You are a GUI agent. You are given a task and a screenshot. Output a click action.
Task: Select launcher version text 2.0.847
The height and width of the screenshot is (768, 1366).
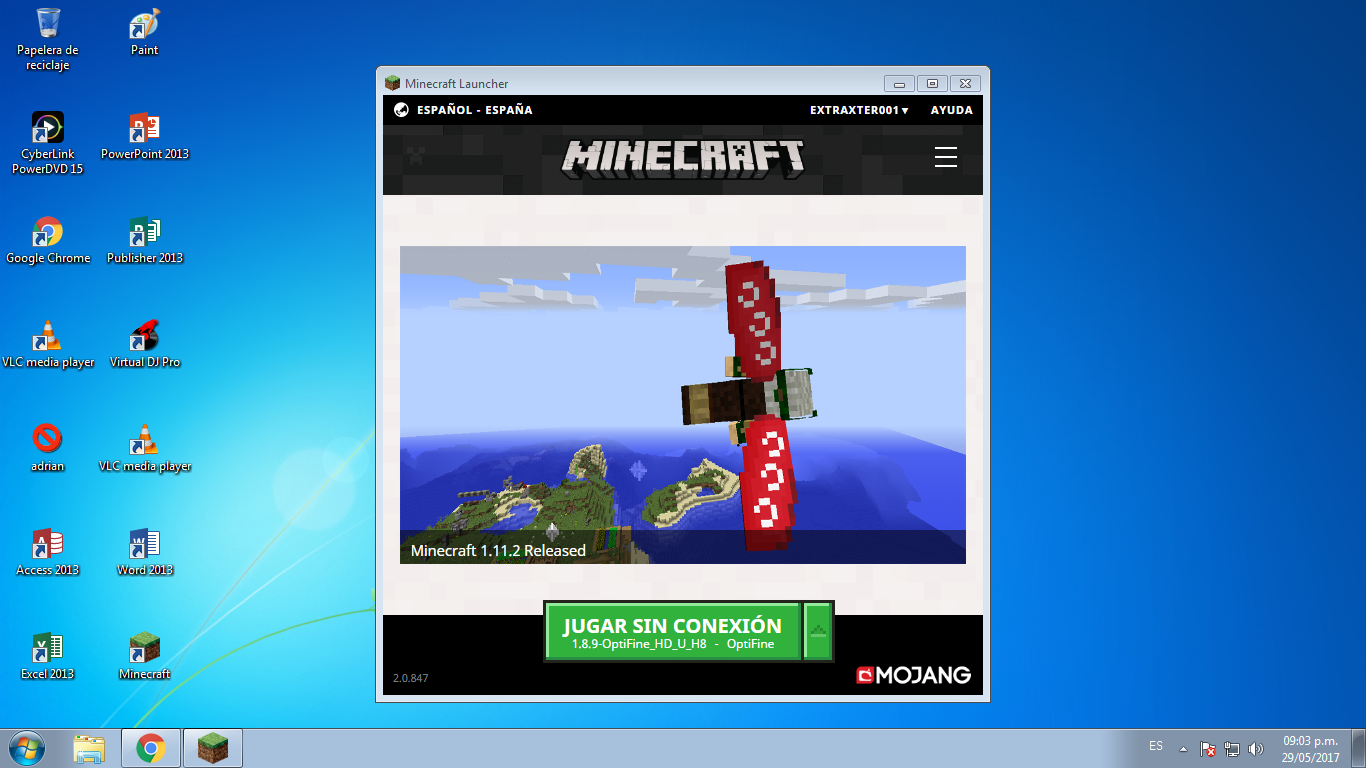coord(411,678)
